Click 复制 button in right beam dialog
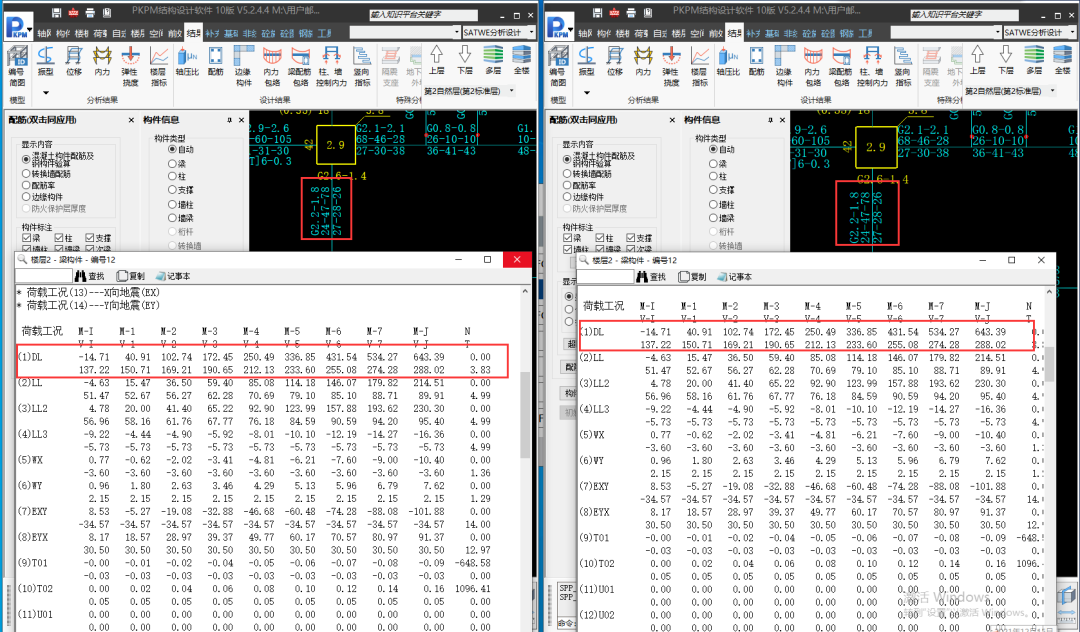Image resolution: width=1080 pixels, height=632 pixels. (692, 277)
